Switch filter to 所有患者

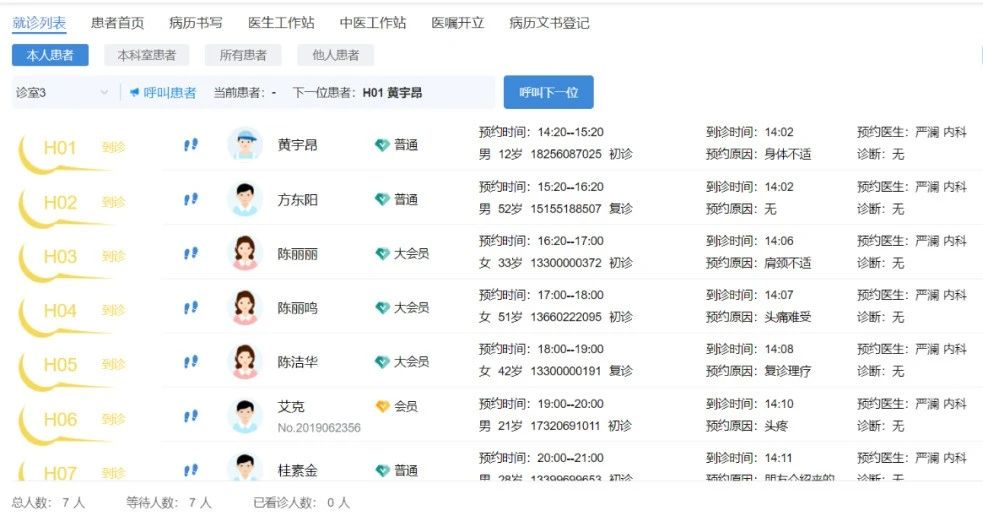(x=243, y=56)
